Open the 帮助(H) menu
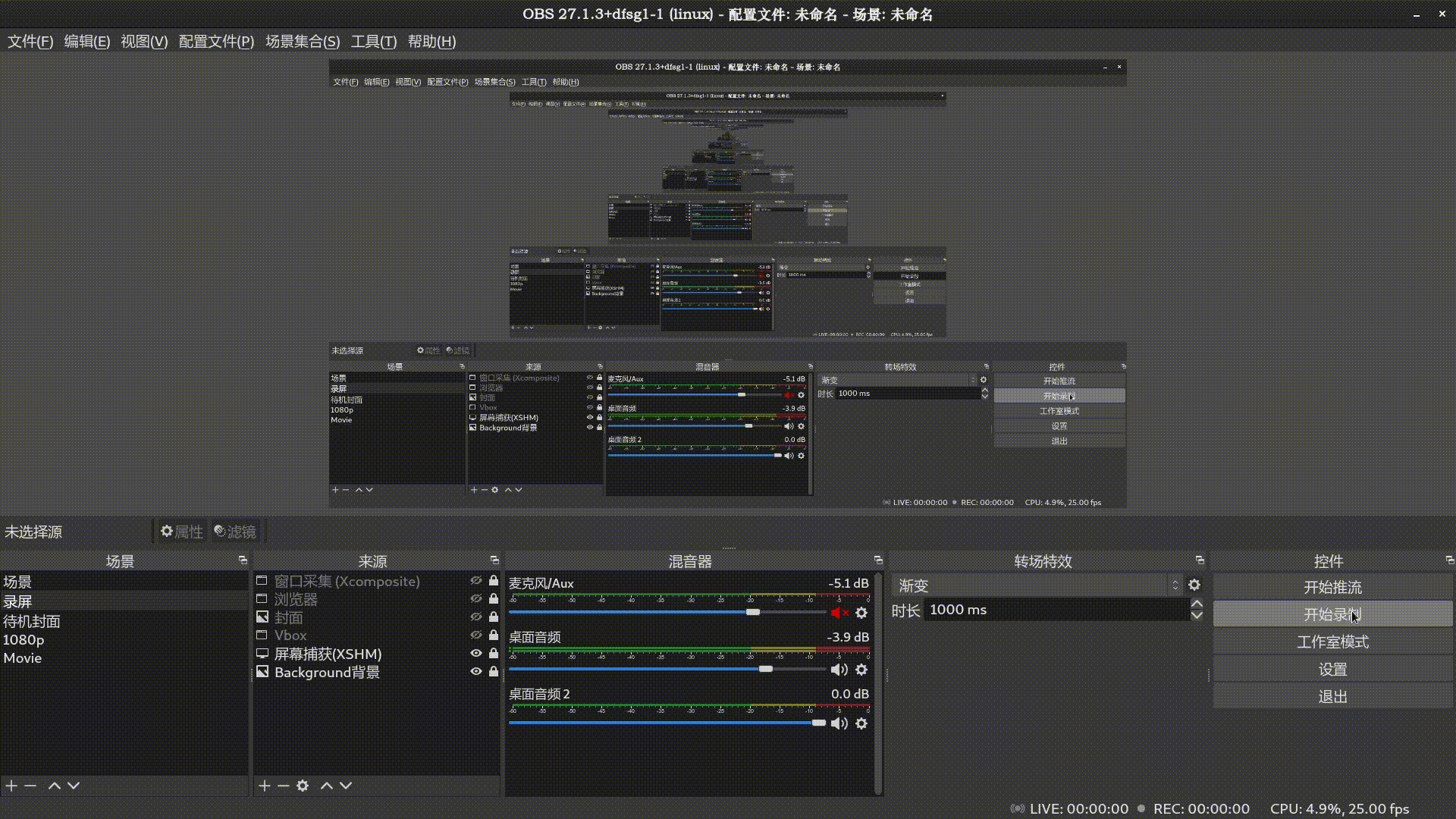The height and width of the screenshot is (819, 1456). pyautogui.click(x=431, y=42)
